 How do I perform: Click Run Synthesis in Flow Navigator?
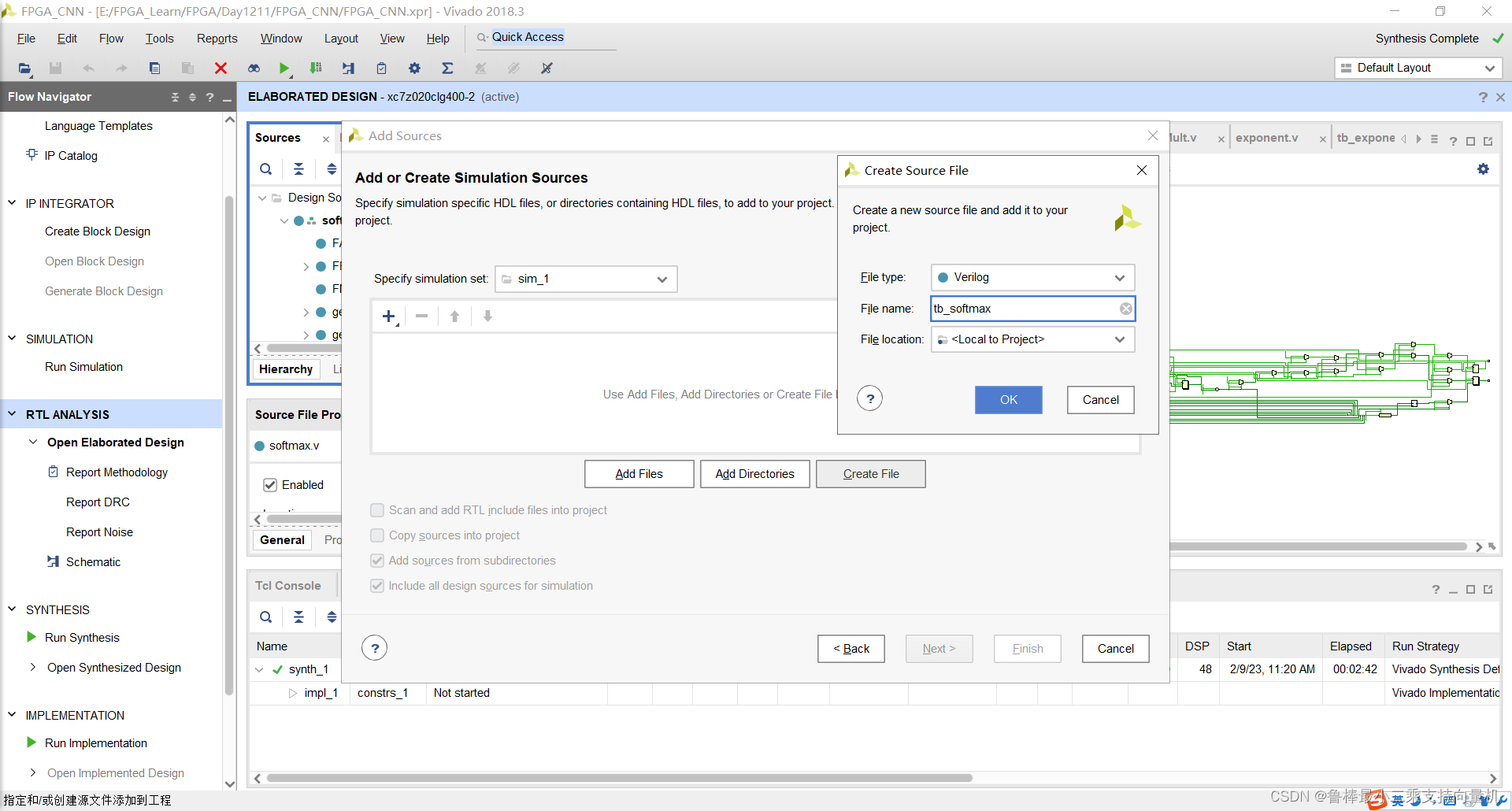(x=82, y=638)
